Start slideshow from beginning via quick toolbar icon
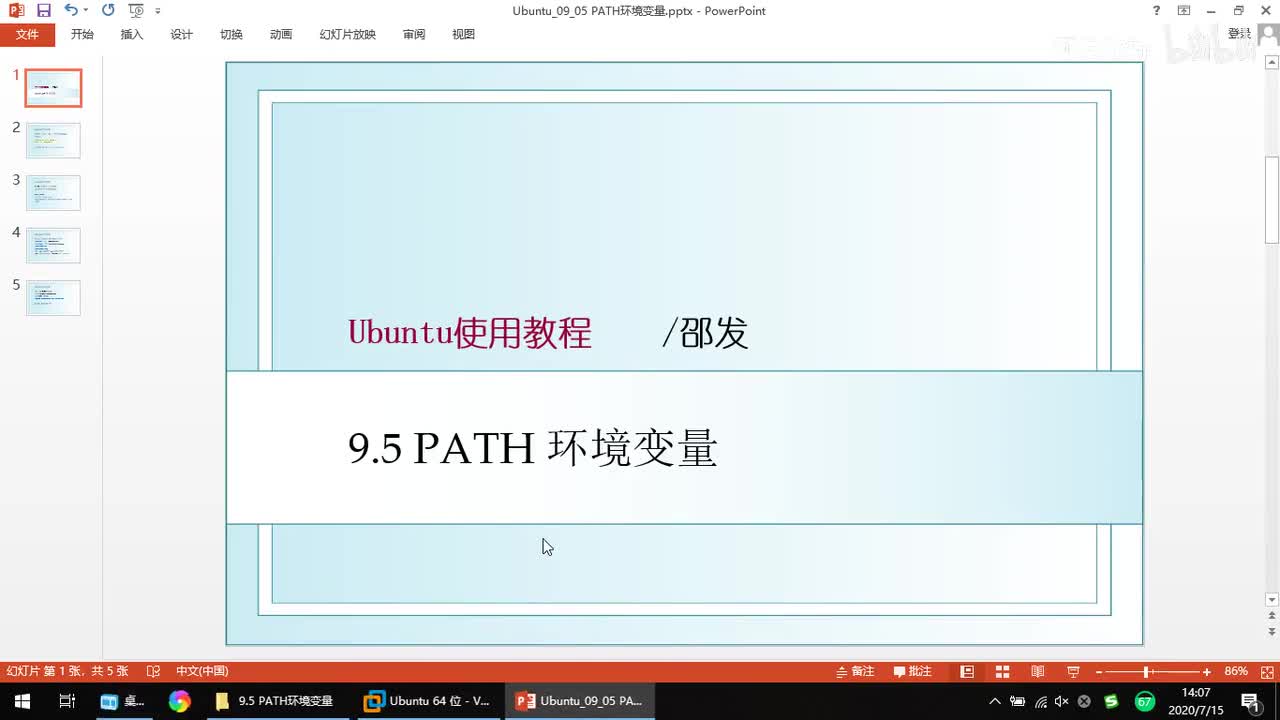Image resolution: width=1280 pixels, height=720 pixels. (136, 10)
